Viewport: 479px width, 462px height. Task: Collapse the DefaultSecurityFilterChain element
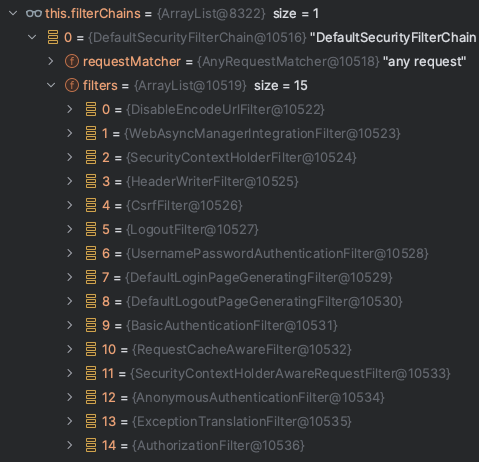(x=32, y=37)
